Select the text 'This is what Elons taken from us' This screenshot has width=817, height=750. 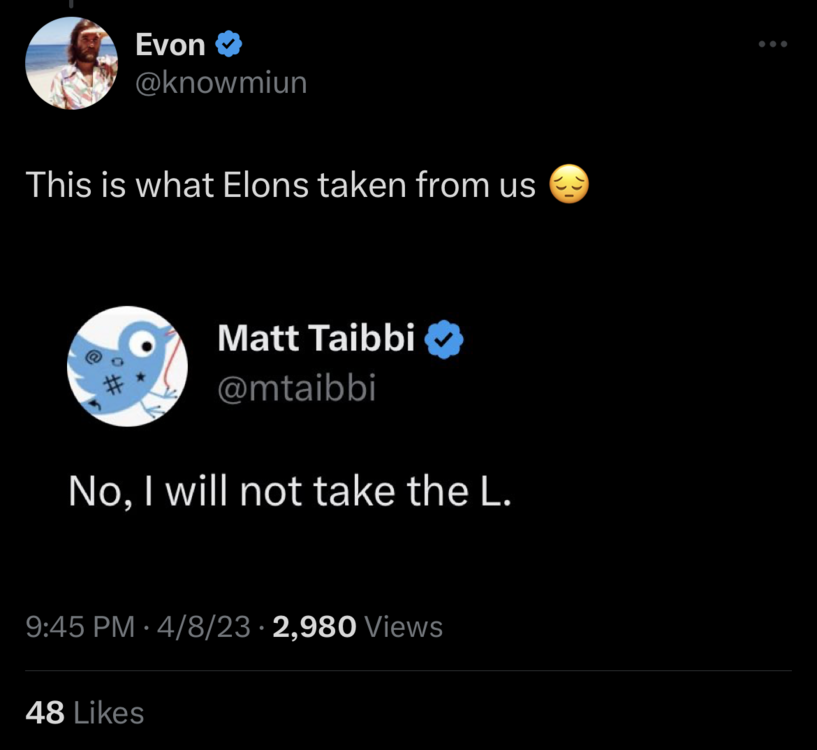point(281,185)
